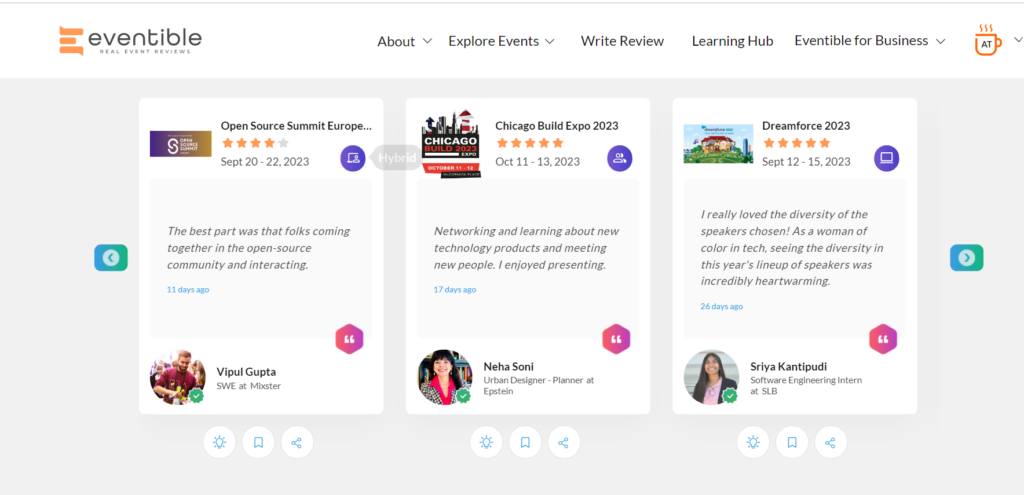Click star rating of Open Source Summit
This screenshot has height=495, width=1024.
255,143
